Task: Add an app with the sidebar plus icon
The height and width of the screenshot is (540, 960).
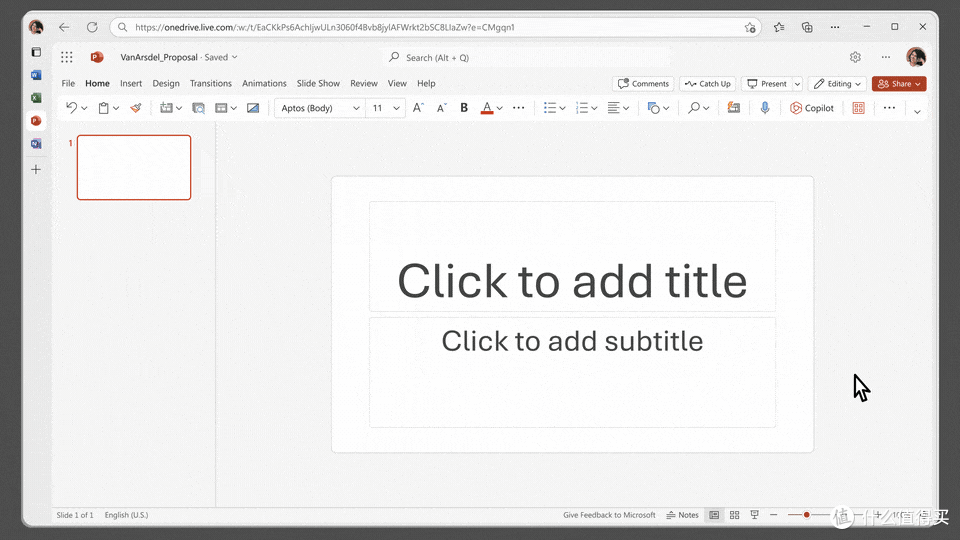Action: tap(36, 170)
